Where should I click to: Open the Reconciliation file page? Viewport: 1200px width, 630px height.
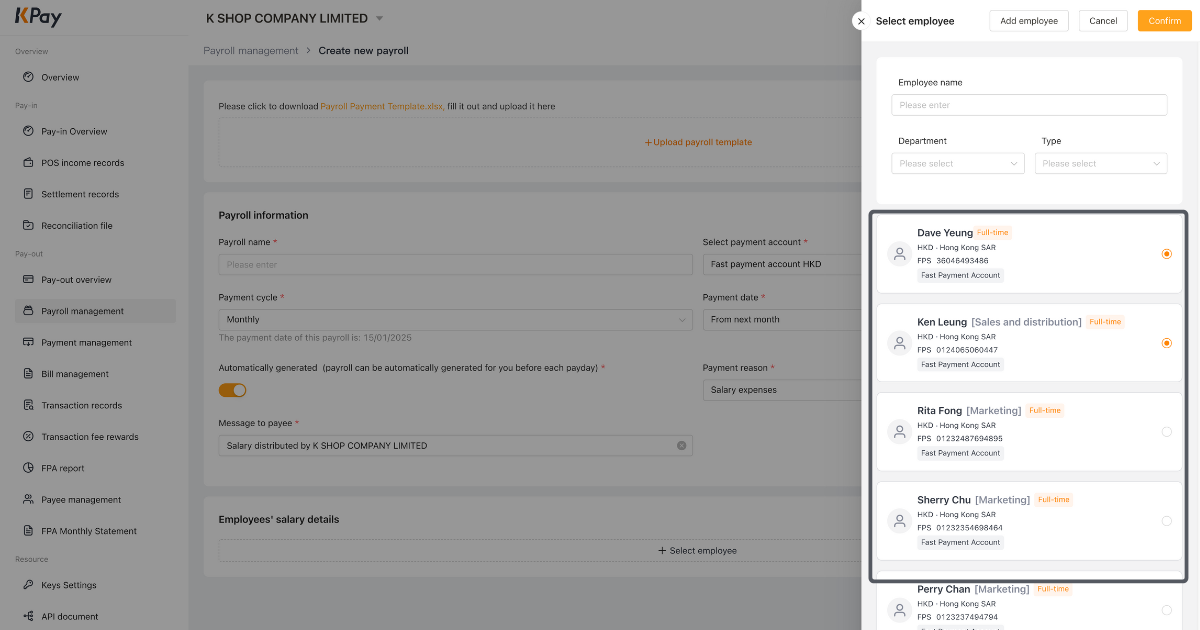[x=78, y=225]
